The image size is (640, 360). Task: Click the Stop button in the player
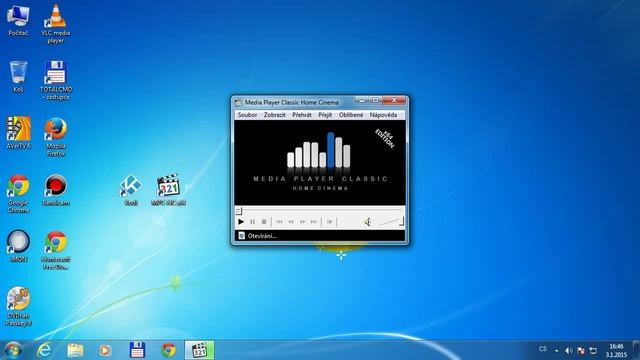pyautogui.click(x=264, y=222)
